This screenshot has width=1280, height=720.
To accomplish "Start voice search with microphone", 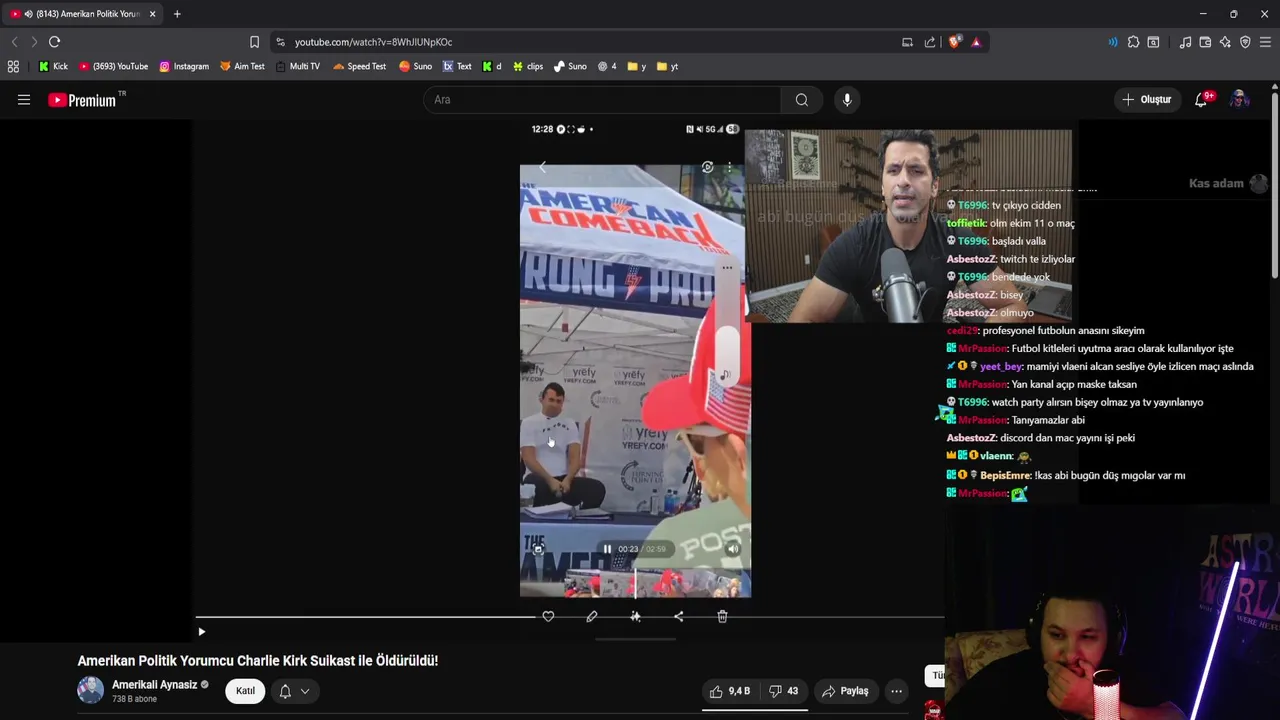I will (847, 100).
